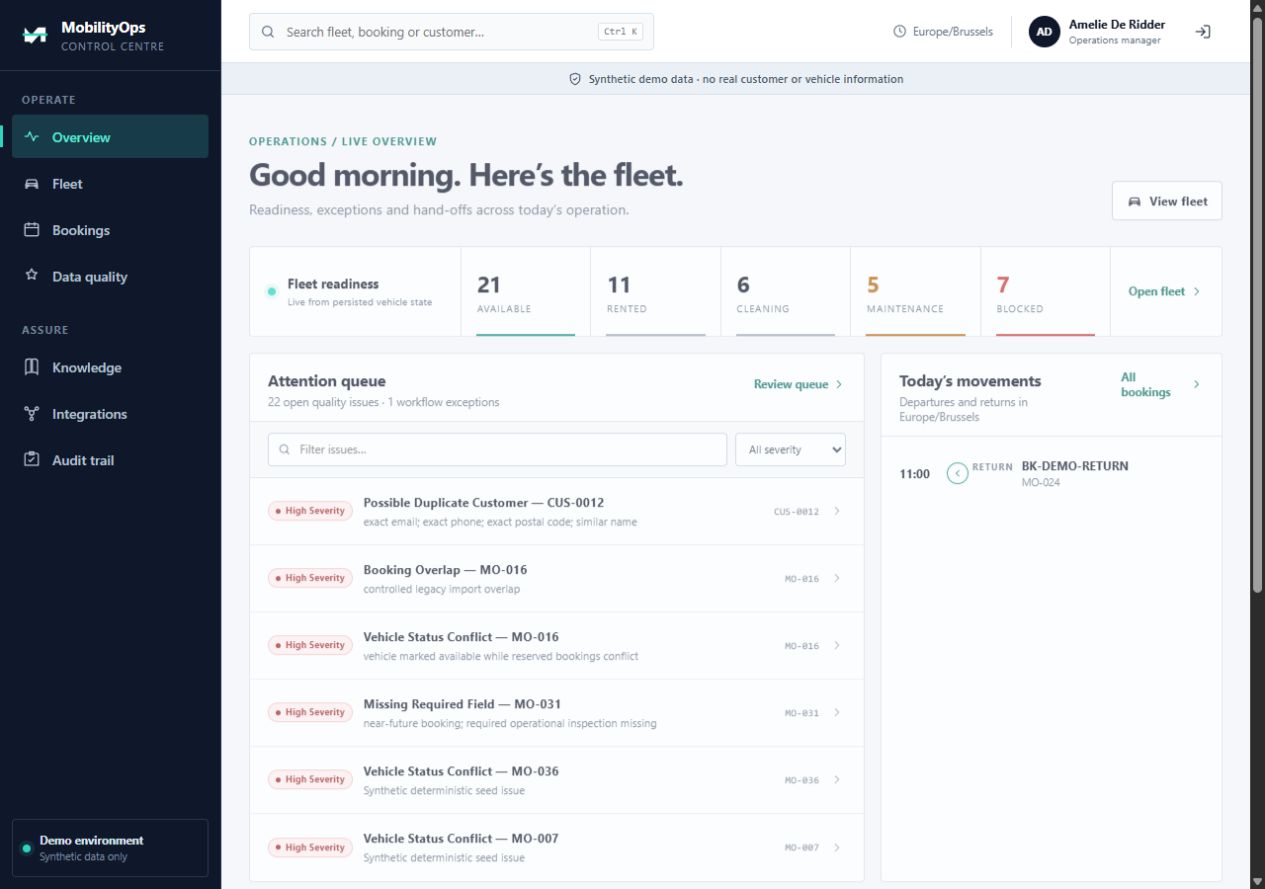Open the All severity dropdown
The width and height of the screenshot is (1265, 889).
[790, 450]
